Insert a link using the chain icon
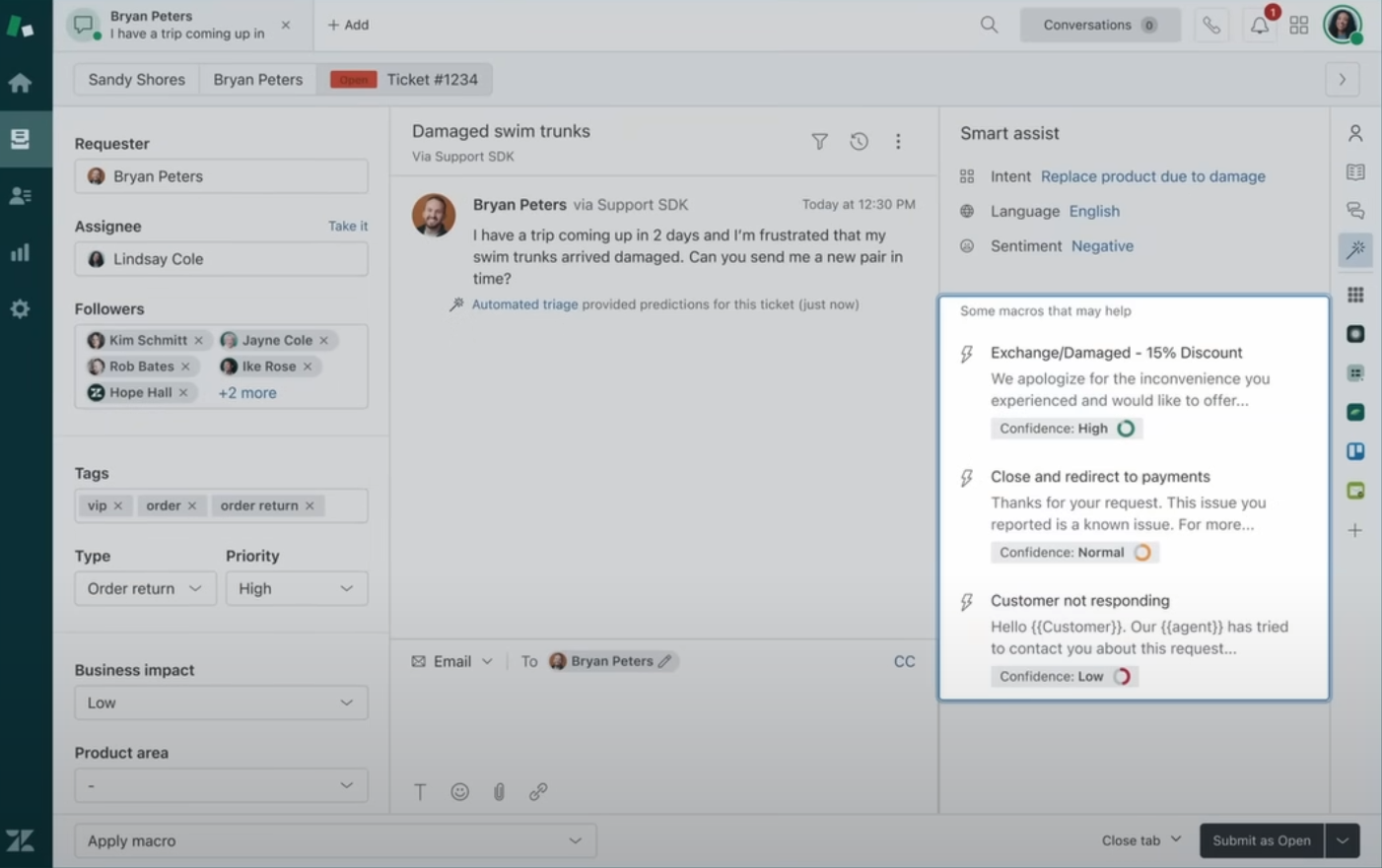The height and width of the screenshot is (868, 1382). 538,791
